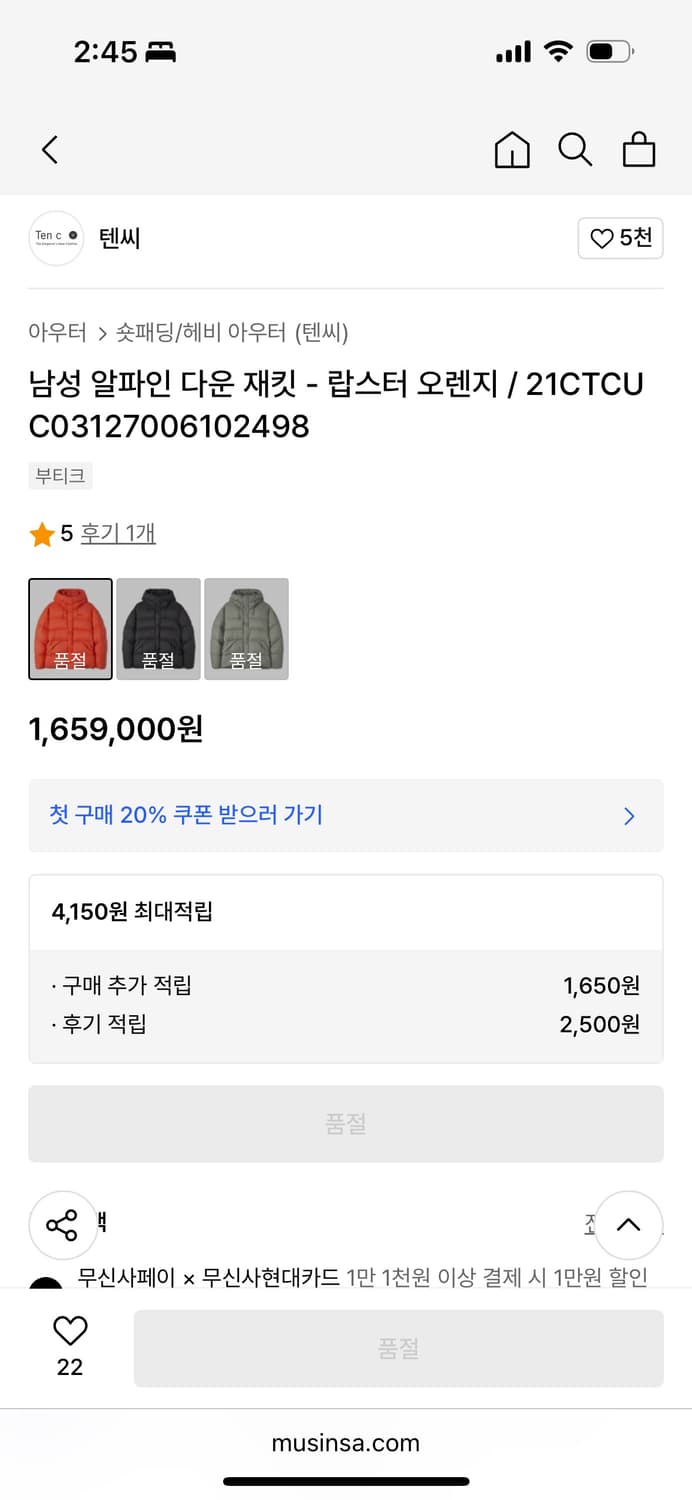Click the star rating icon
The height and width of the screenshot is (1500, 692).
tap(42, 532)
